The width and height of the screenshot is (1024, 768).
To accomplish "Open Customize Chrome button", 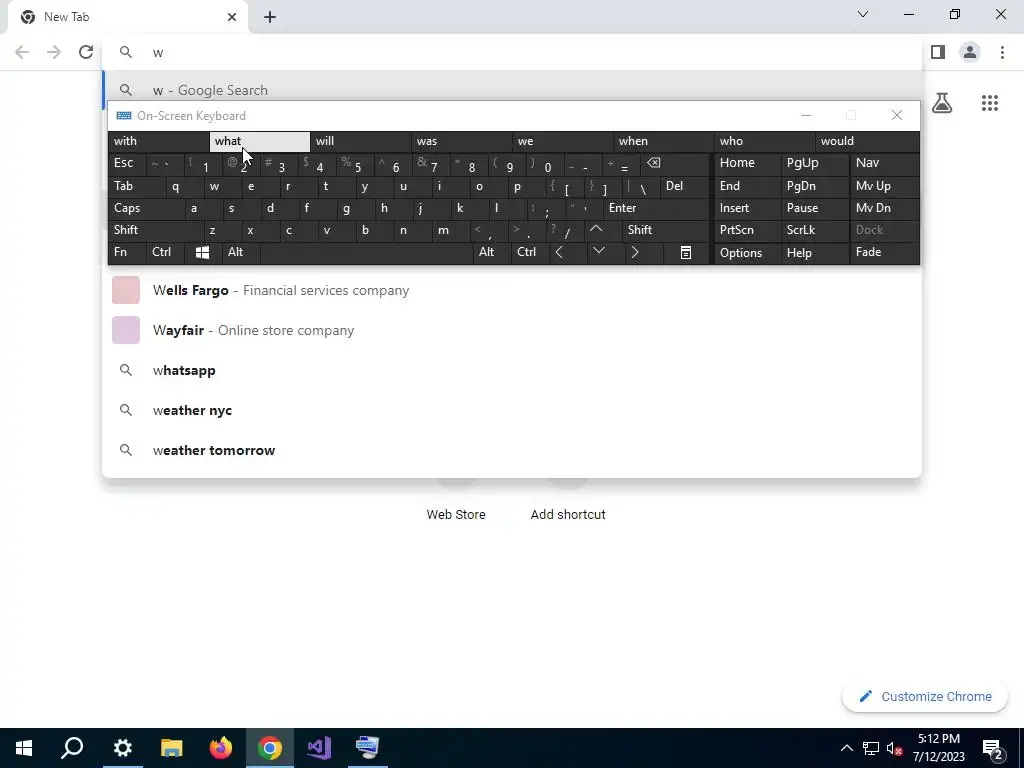I will pos(925,696).
